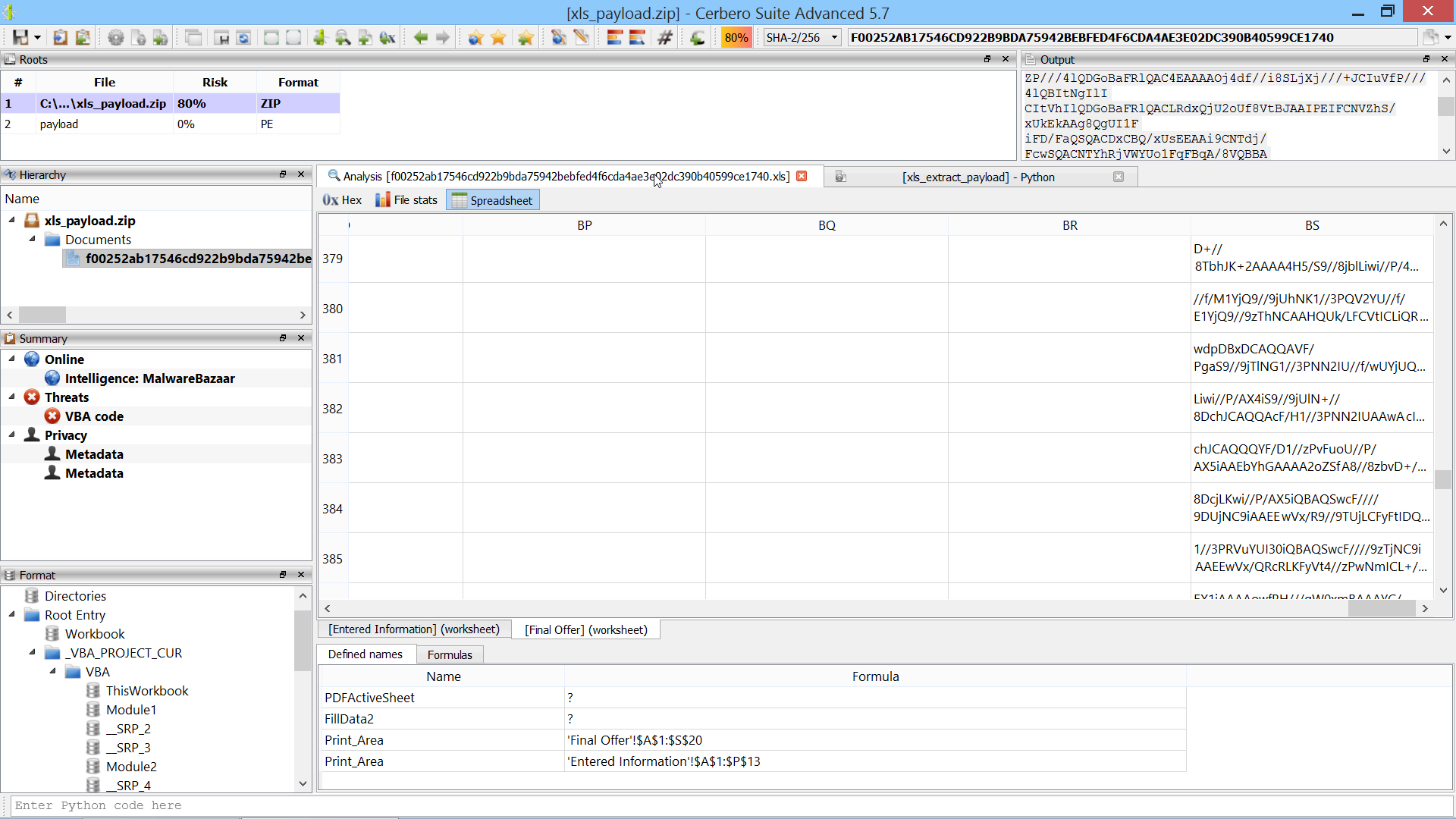Open Intelligence: MalwareBazaar entry
Viewport: 1456px width, 819px height.
149,378
